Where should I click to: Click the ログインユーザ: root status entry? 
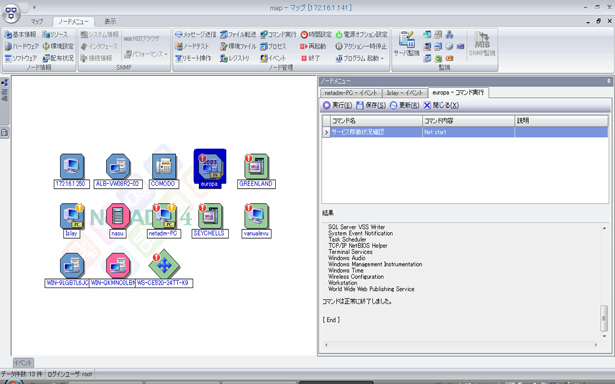[x=70, y=374]
